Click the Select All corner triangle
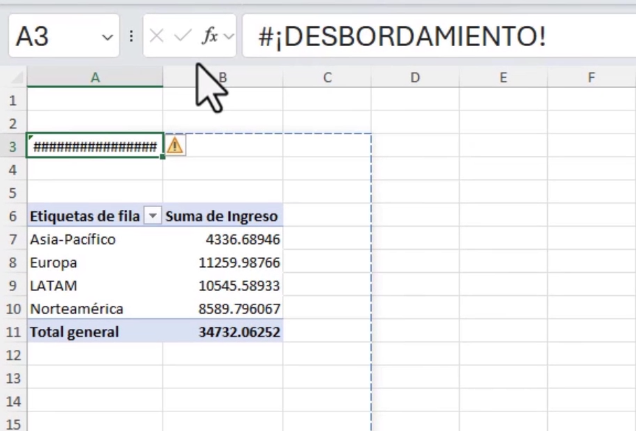The height and width of the screenshot is (431, 636). [x=16, y=77]
